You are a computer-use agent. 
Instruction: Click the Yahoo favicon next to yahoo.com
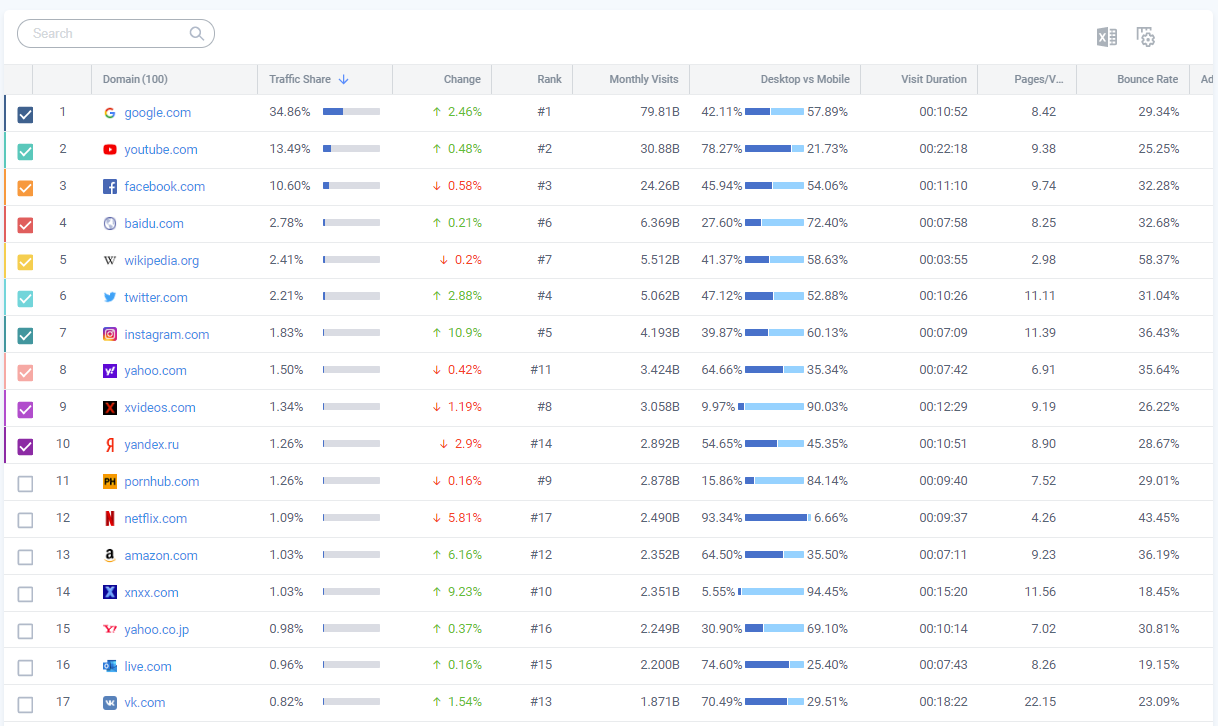tap(110, 371)
